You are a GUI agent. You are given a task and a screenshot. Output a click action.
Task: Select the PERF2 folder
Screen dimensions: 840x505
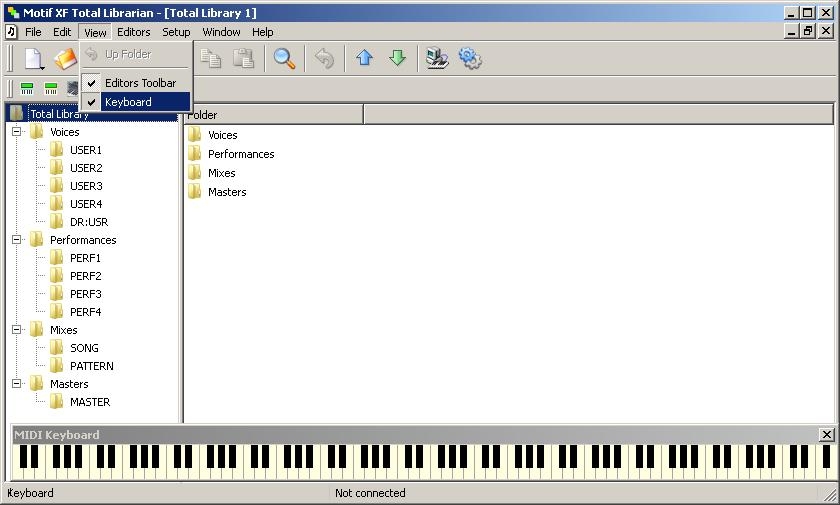tap(85, 276)
